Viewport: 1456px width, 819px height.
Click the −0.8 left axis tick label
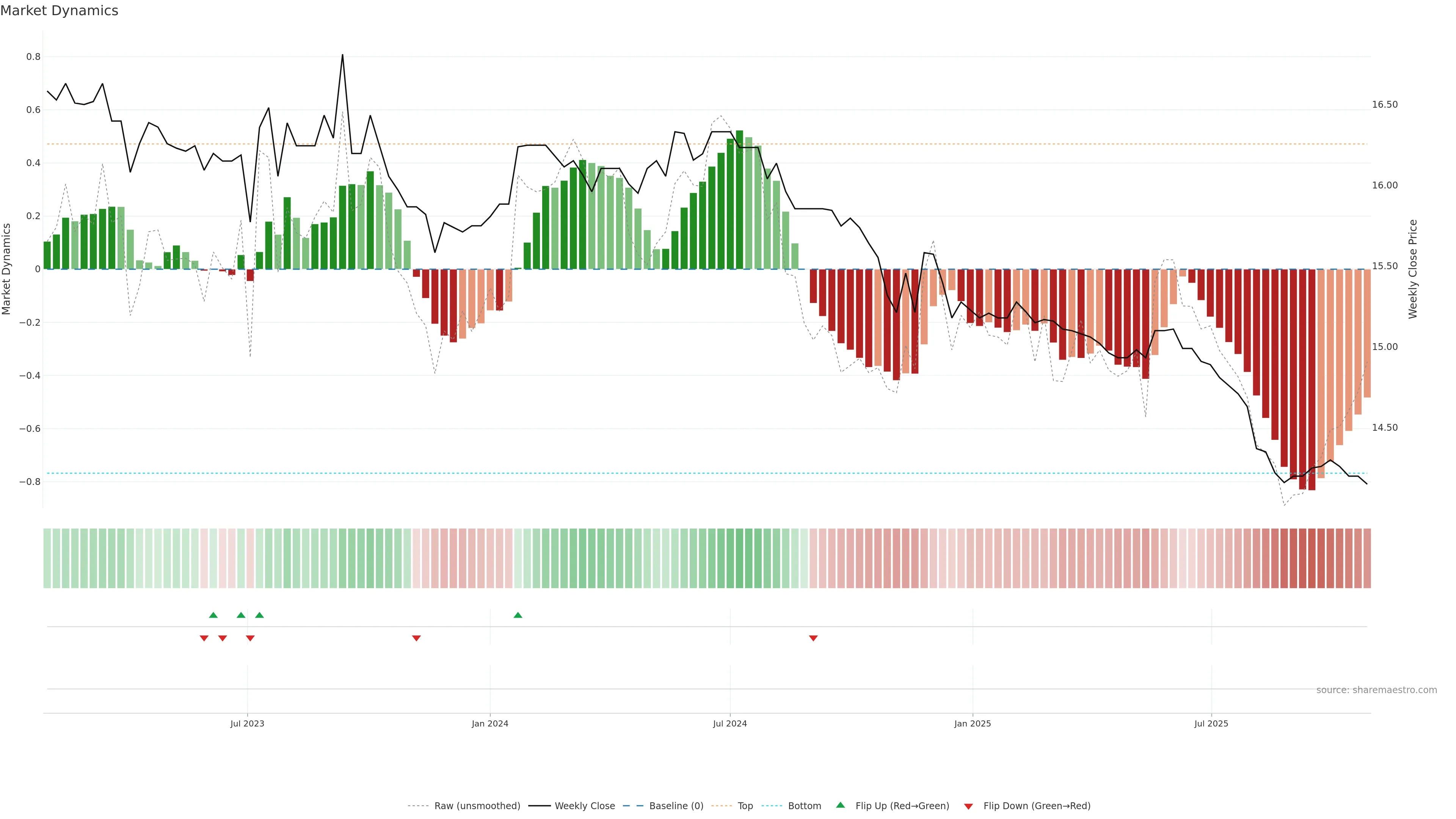click(x=30, y=482)
